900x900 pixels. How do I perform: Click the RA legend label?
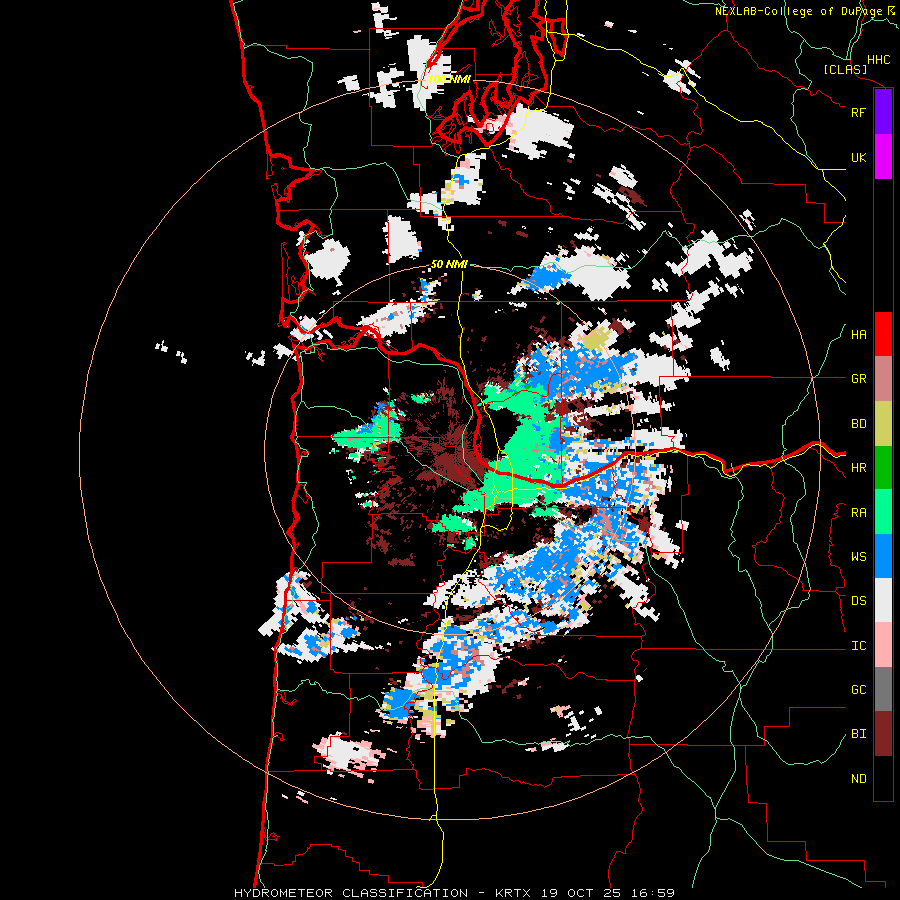(858, 513)
